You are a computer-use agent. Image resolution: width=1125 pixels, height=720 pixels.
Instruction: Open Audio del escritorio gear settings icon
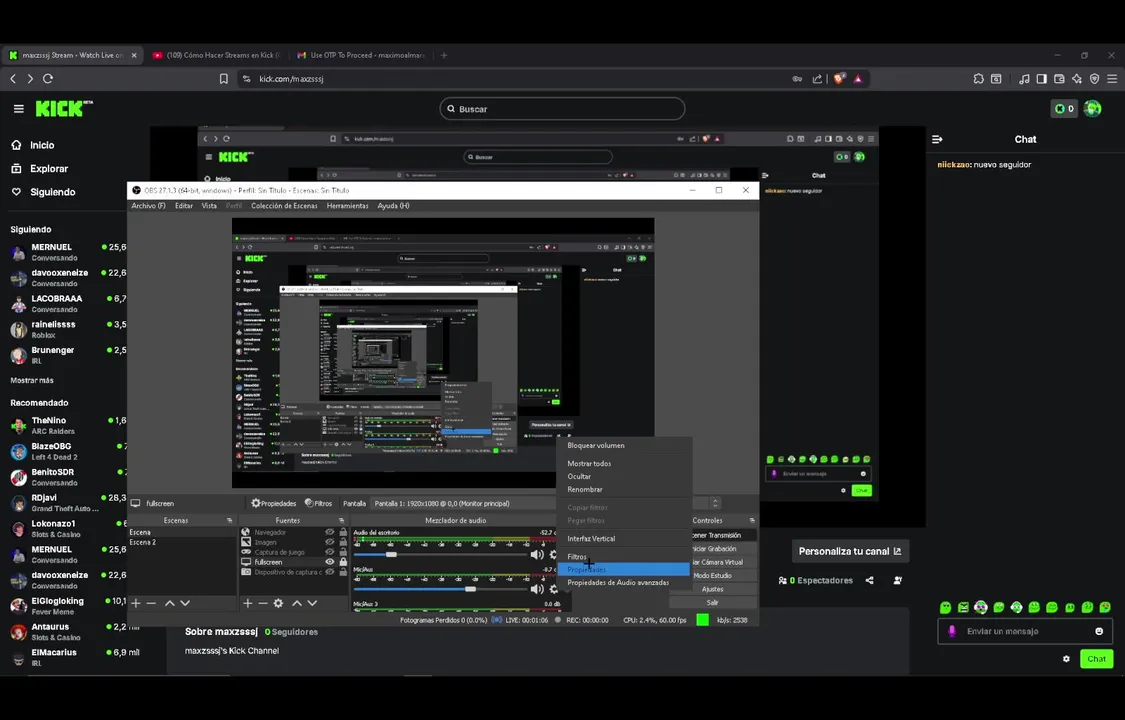[553, 554]
